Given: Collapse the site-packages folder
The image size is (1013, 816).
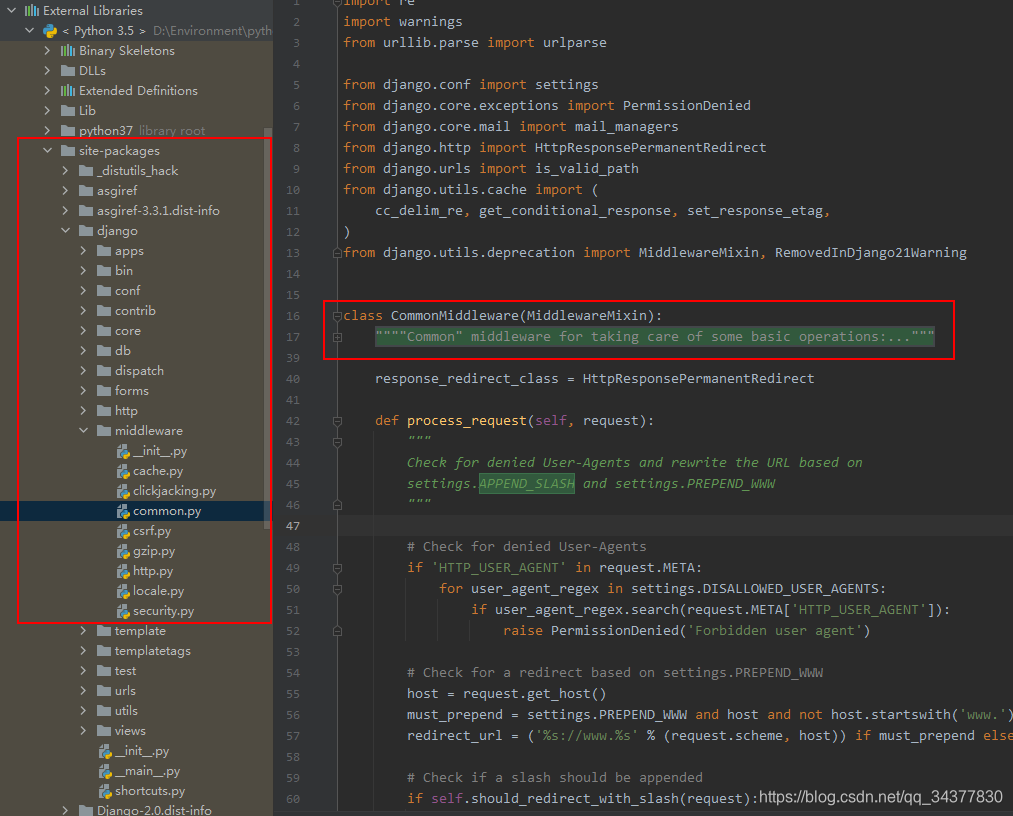Looking at the screenshot, I should coord(47,151).
